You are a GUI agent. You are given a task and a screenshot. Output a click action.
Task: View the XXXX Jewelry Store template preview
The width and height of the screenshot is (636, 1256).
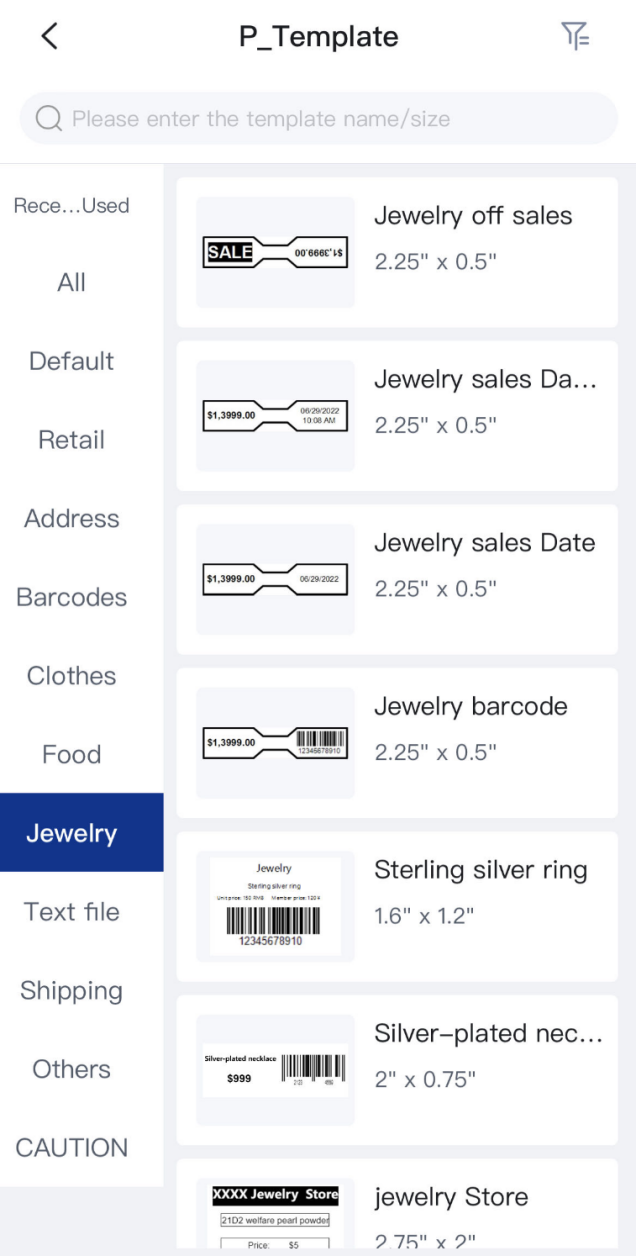point(275,1215)
